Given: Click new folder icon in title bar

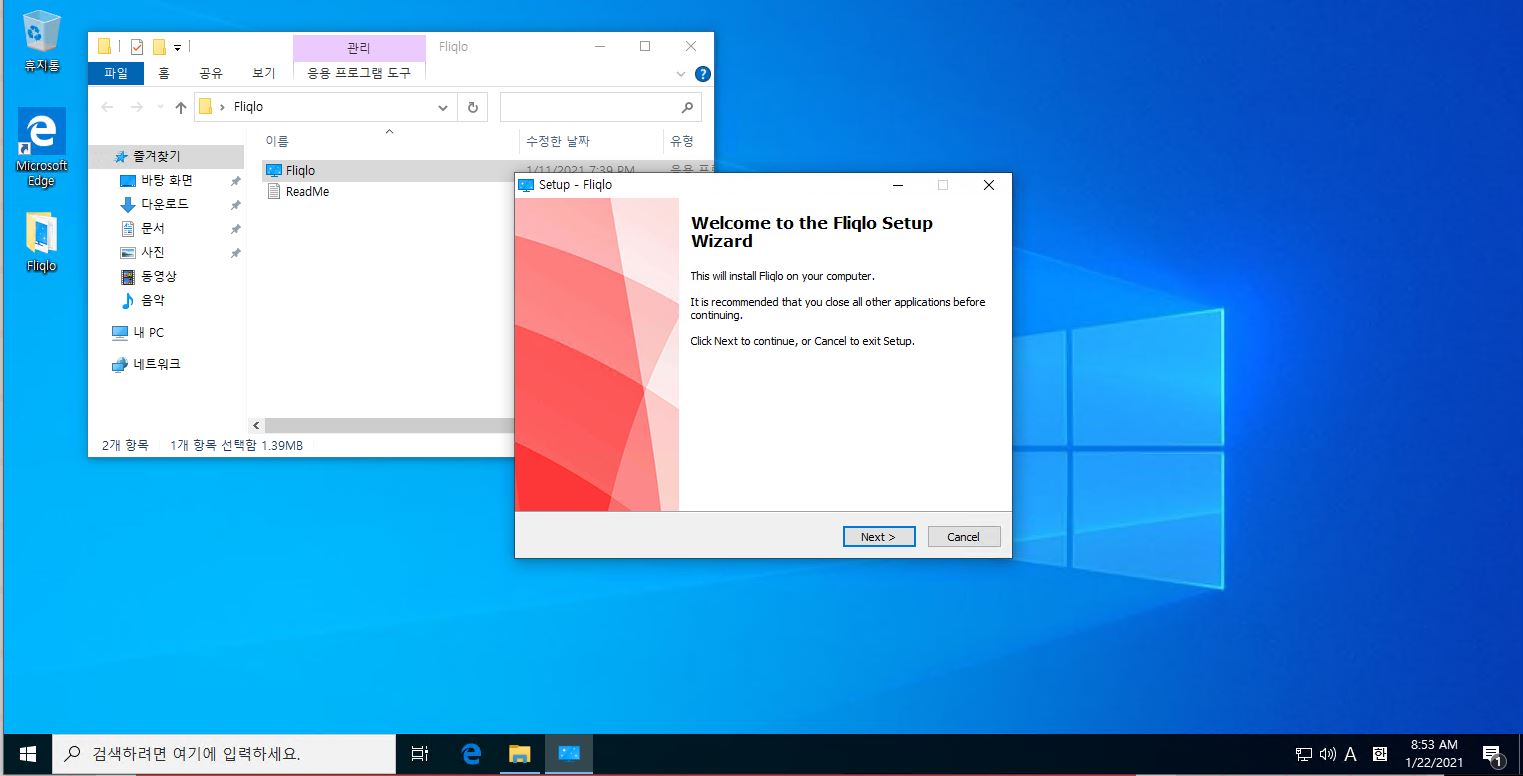Looking at the screenshot, I should coord(159,47).
